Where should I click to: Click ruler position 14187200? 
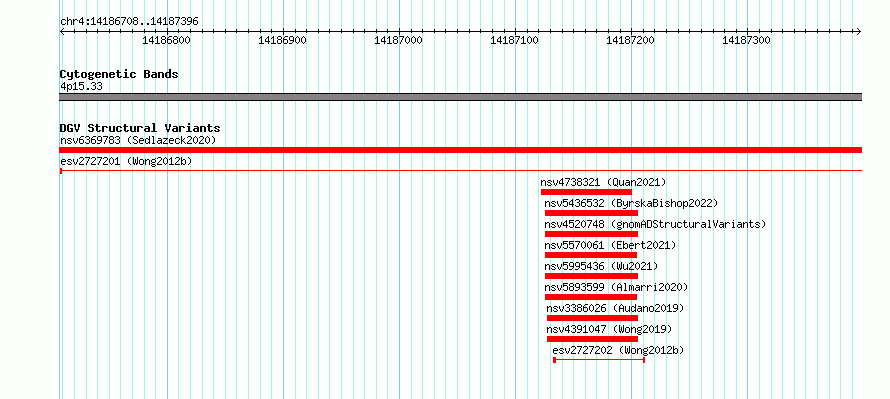coord(631,40)
